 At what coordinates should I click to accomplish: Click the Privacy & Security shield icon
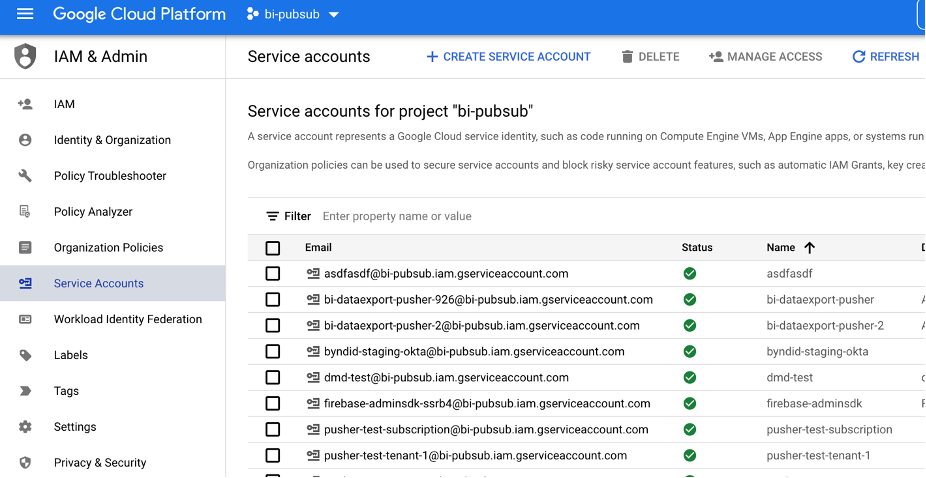click(25, 463)
